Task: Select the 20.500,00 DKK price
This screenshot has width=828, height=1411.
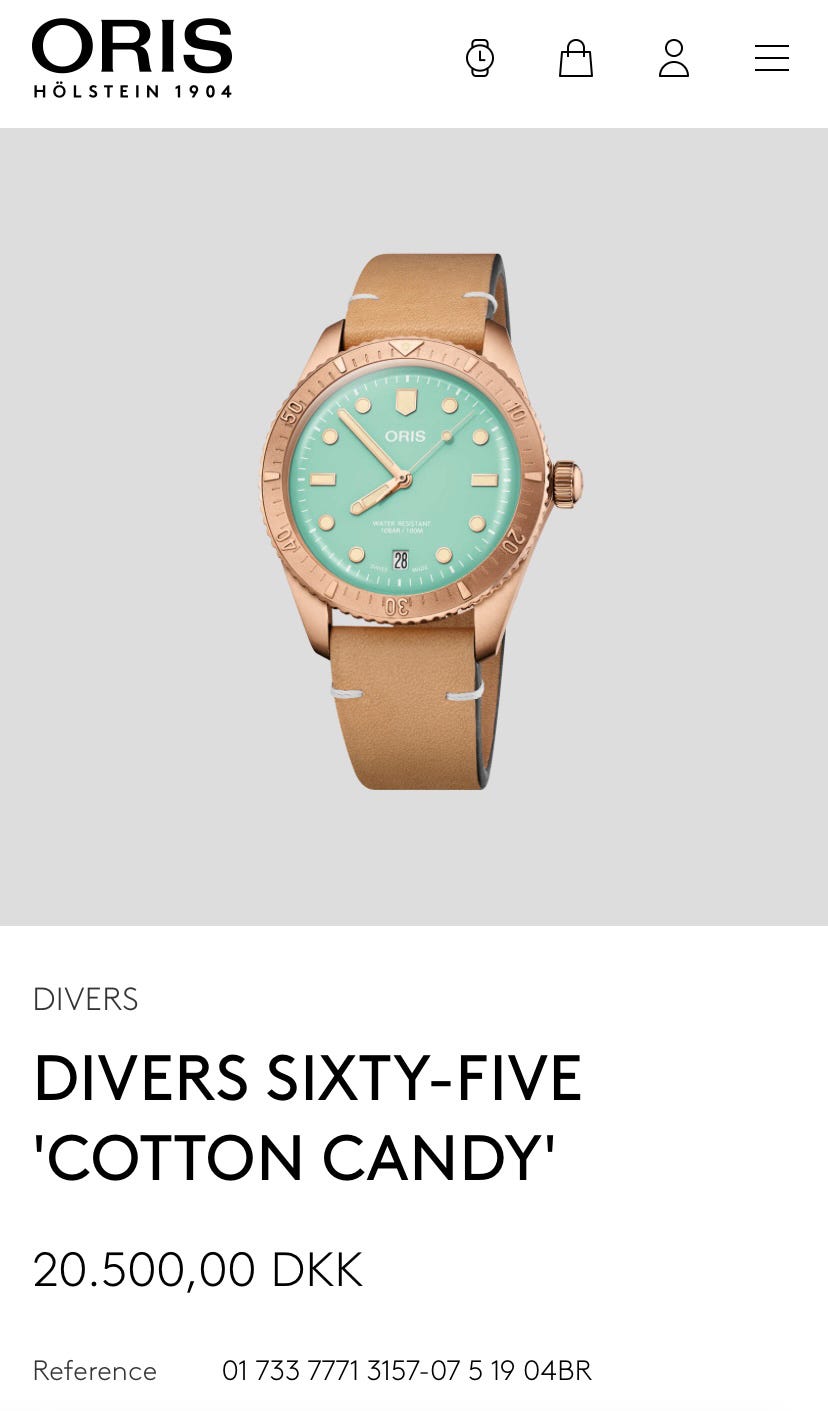Action: pyautogui.click(x=198, y=1270)
